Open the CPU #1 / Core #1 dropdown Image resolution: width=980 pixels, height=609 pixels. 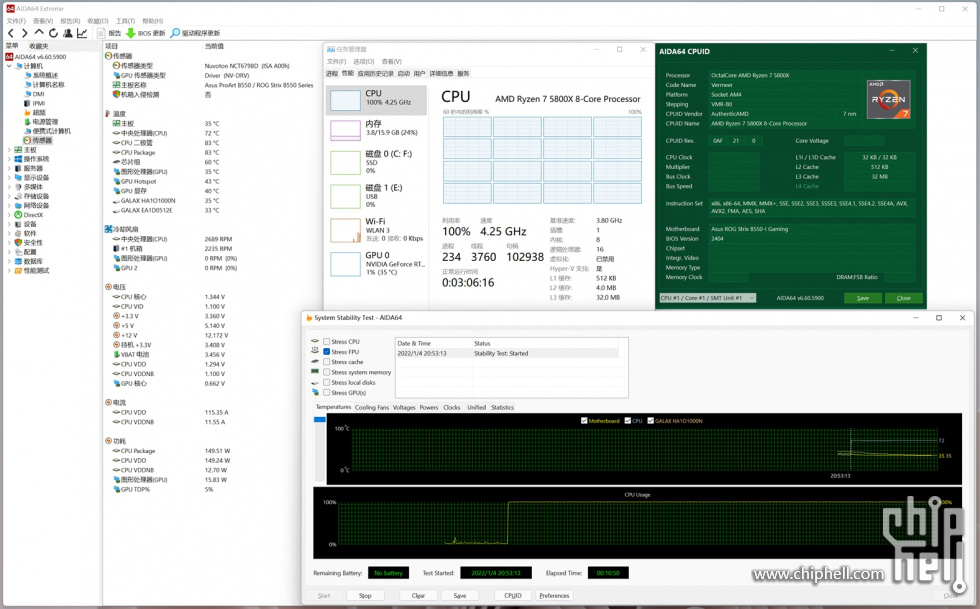[708, 298]
